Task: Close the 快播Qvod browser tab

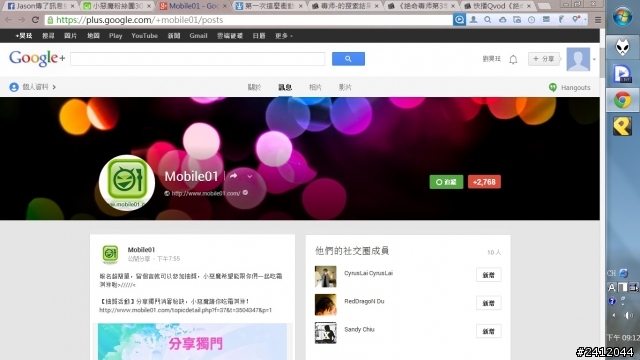Action: 529,6
